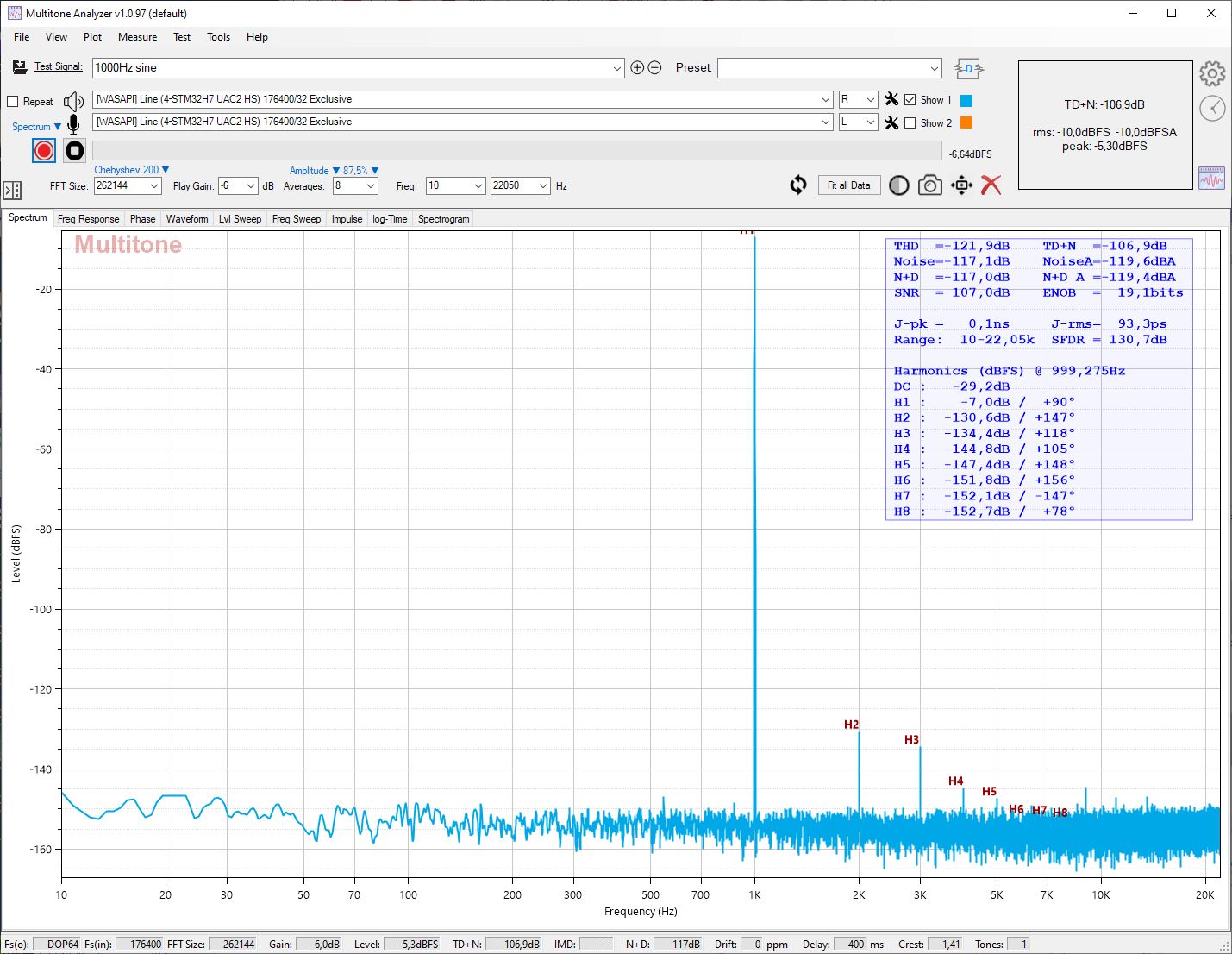Click the clock history icon
The width and height of the screenshot is (1232, 954).
tap(1212, 108)
